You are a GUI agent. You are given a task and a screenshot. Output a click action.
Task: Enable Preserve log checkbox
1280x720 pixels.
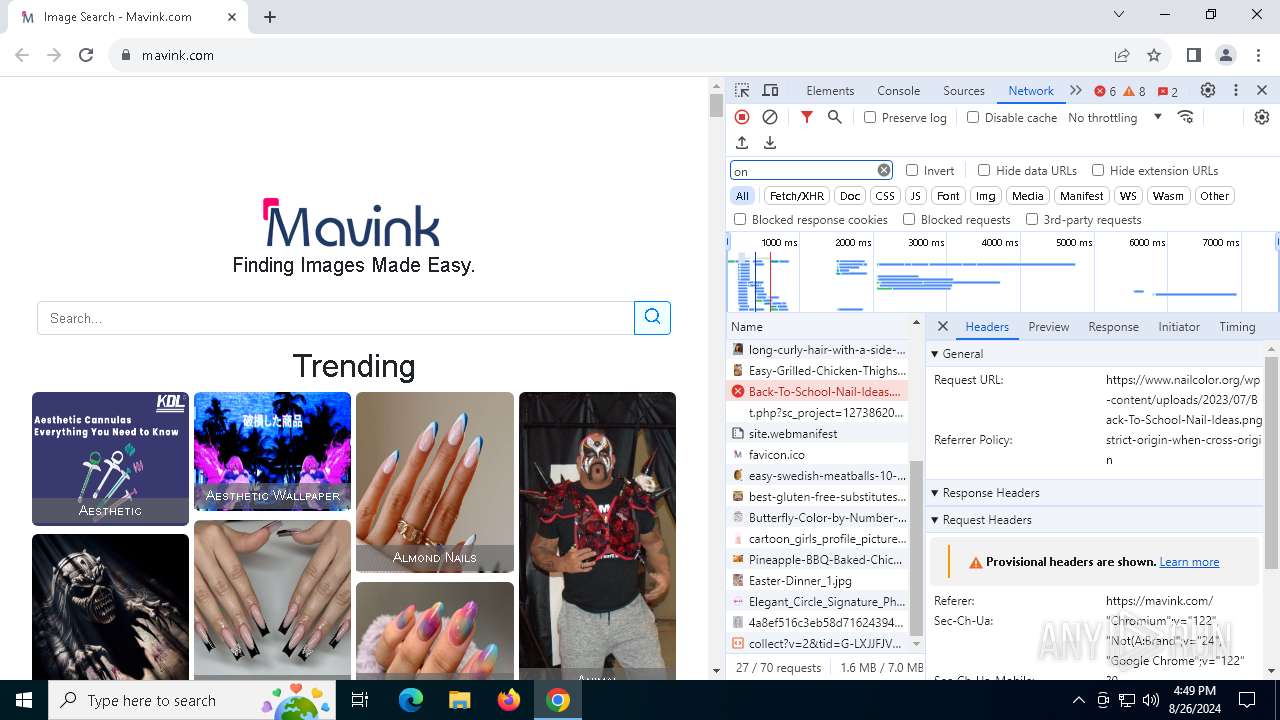pos(870,117)
